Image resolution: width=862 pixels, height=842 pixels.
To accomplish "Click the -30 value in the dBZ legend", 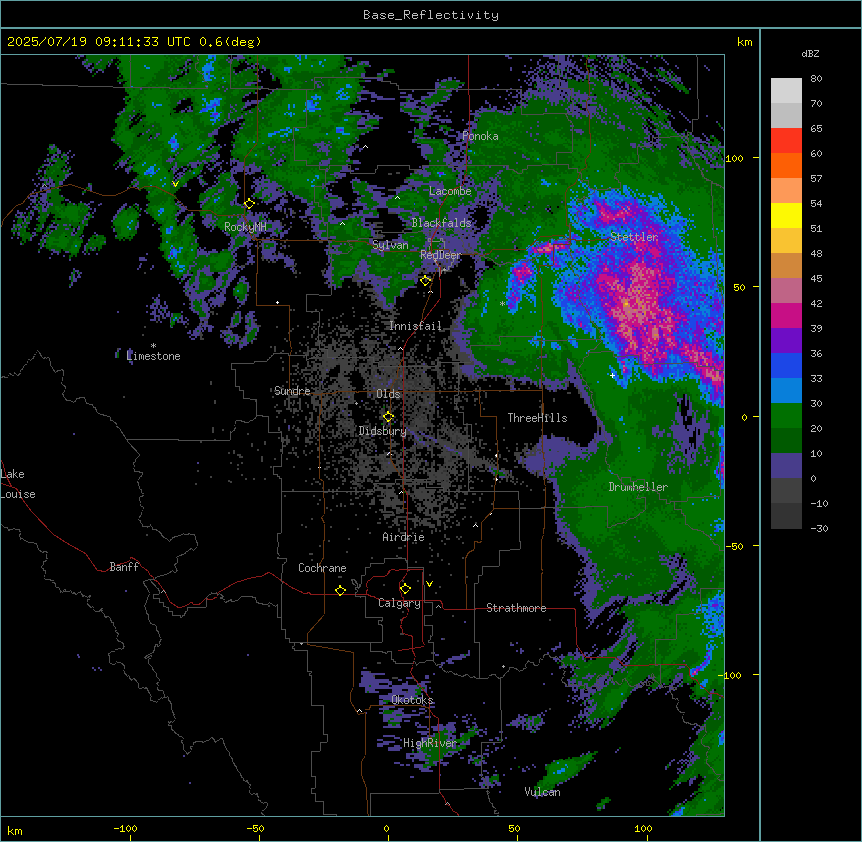I will point(819,528).
